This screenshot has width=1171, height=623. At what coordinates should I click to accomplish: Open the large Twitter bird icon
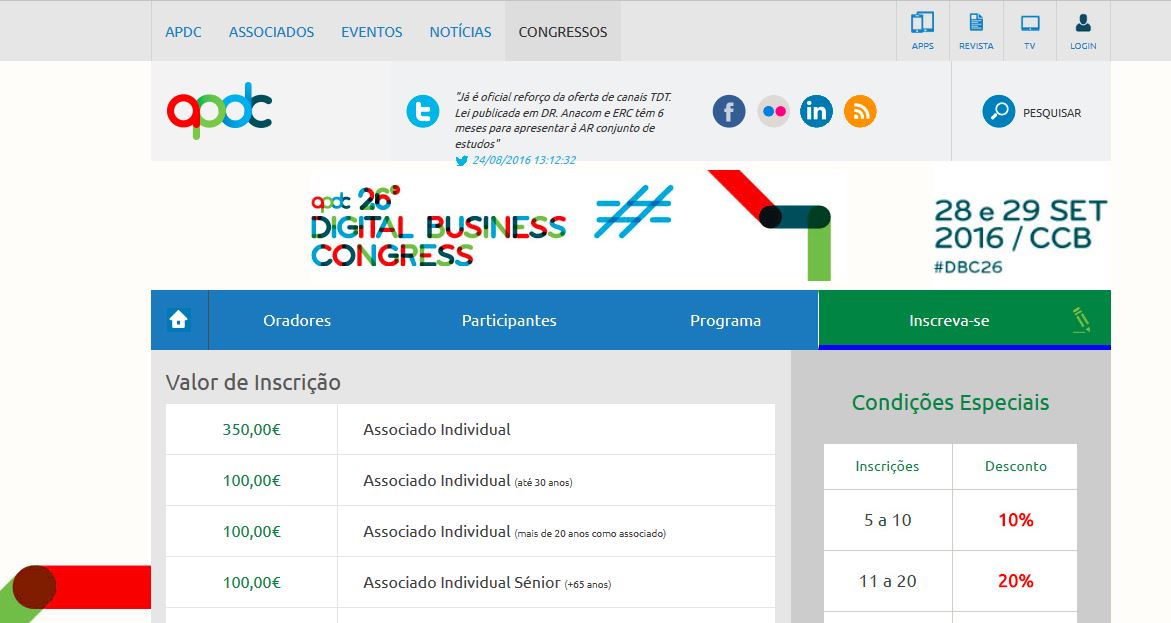(x=423, y=111)
